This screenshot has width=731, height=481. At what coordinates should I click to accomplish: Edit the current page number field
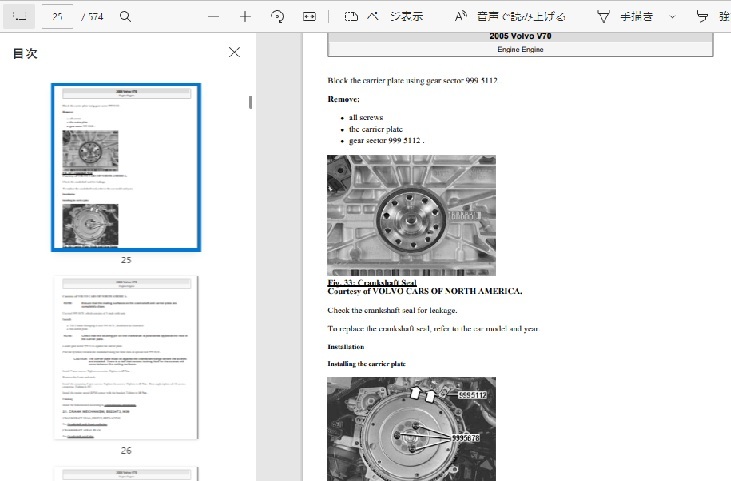pos(57,16)
